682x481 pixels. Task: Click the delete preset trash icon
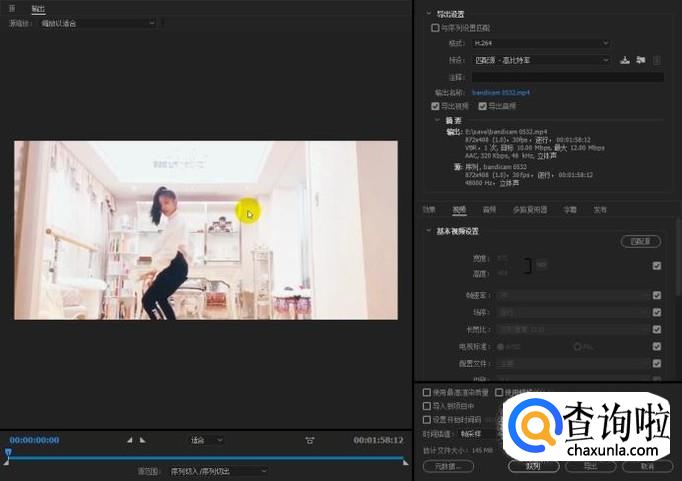(x=657, y=60)
